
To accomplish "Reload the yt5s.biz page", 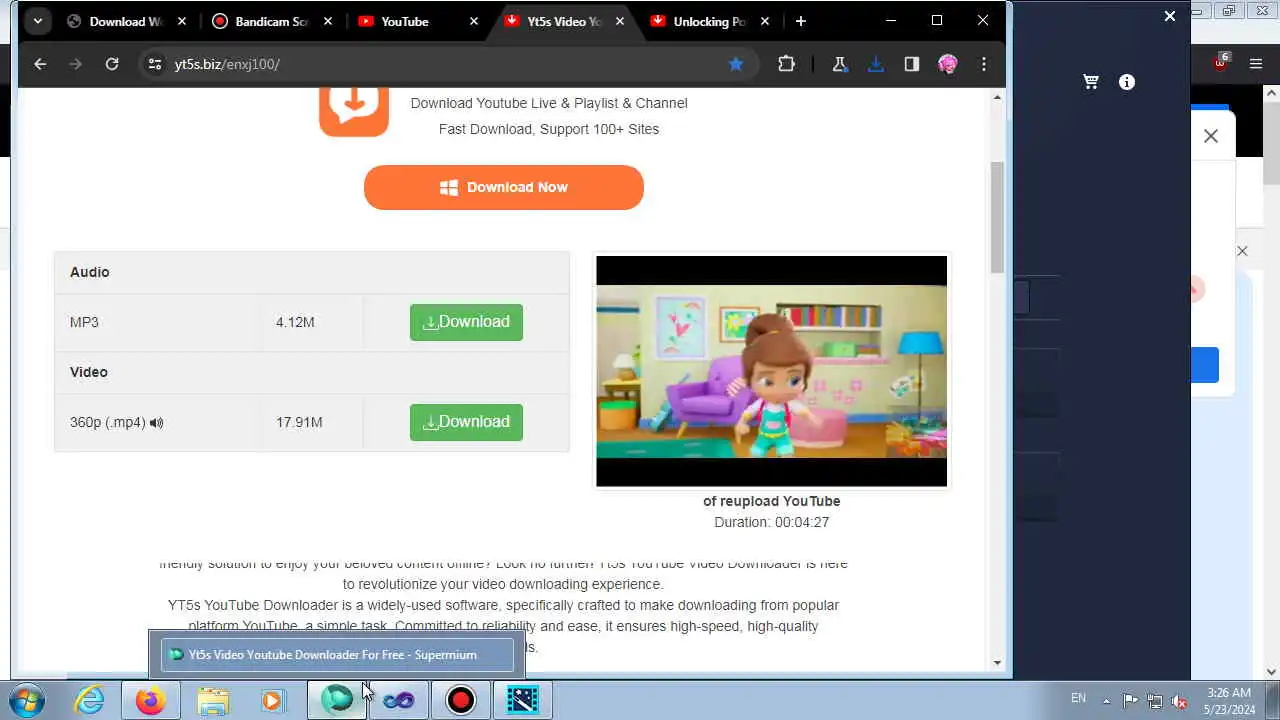I will [112, 64].
